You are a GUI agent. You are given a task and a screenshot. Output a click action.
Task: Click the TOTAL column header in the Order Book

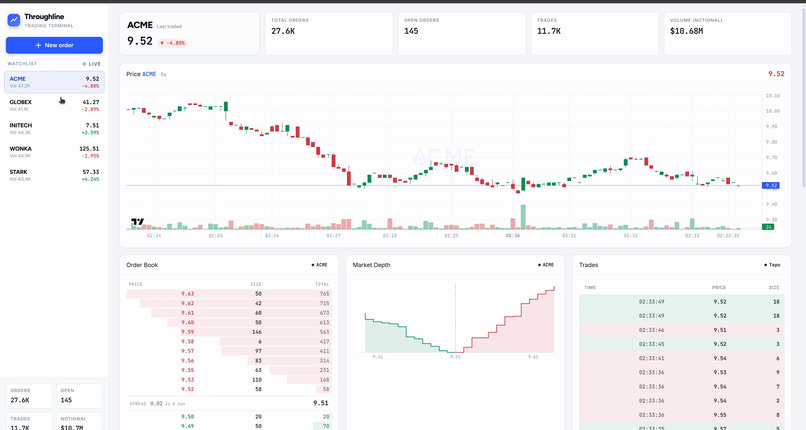coord(322,284)
